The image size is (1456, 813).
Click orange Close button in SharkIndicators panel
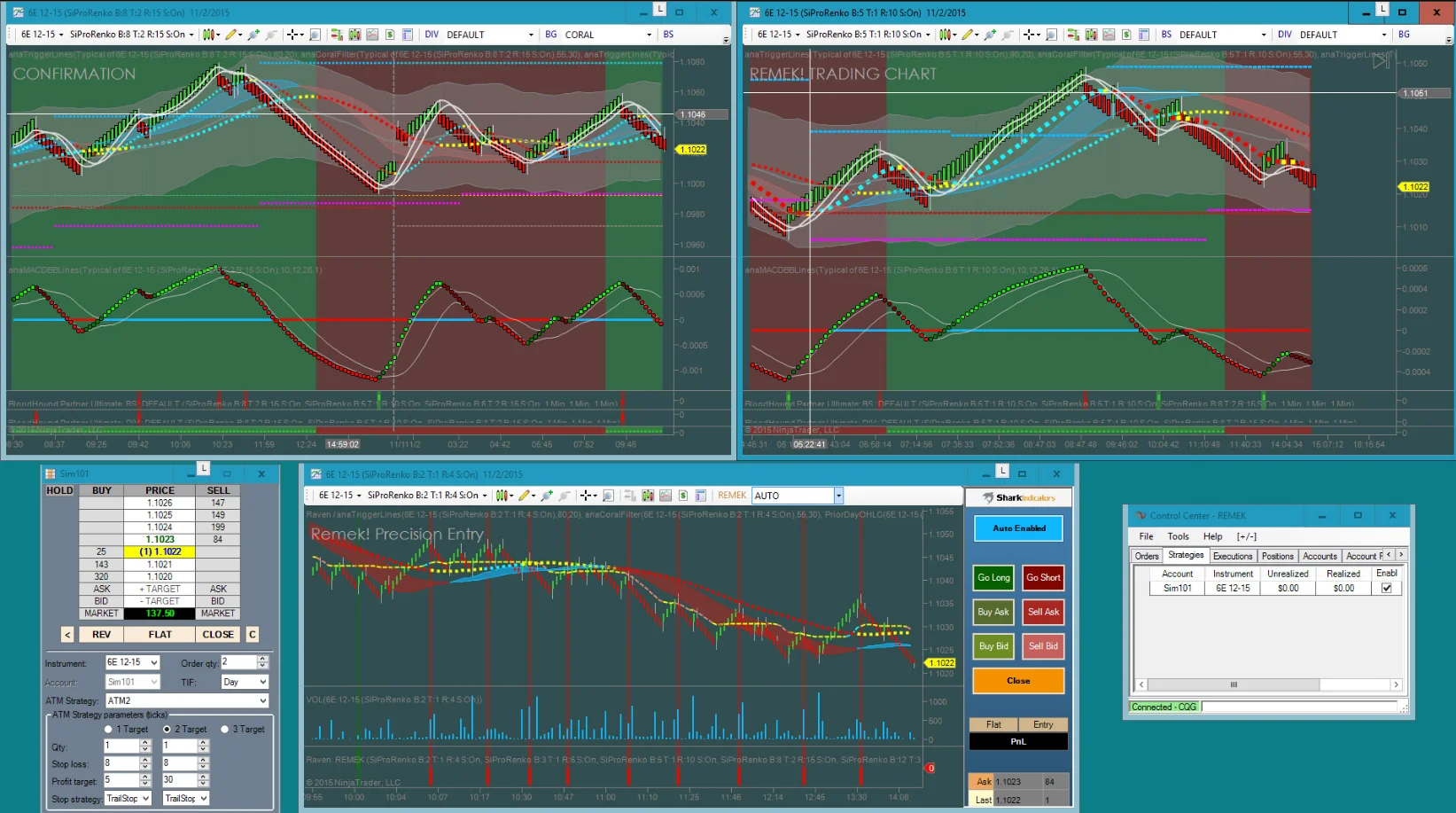(x=1018, y=681)
